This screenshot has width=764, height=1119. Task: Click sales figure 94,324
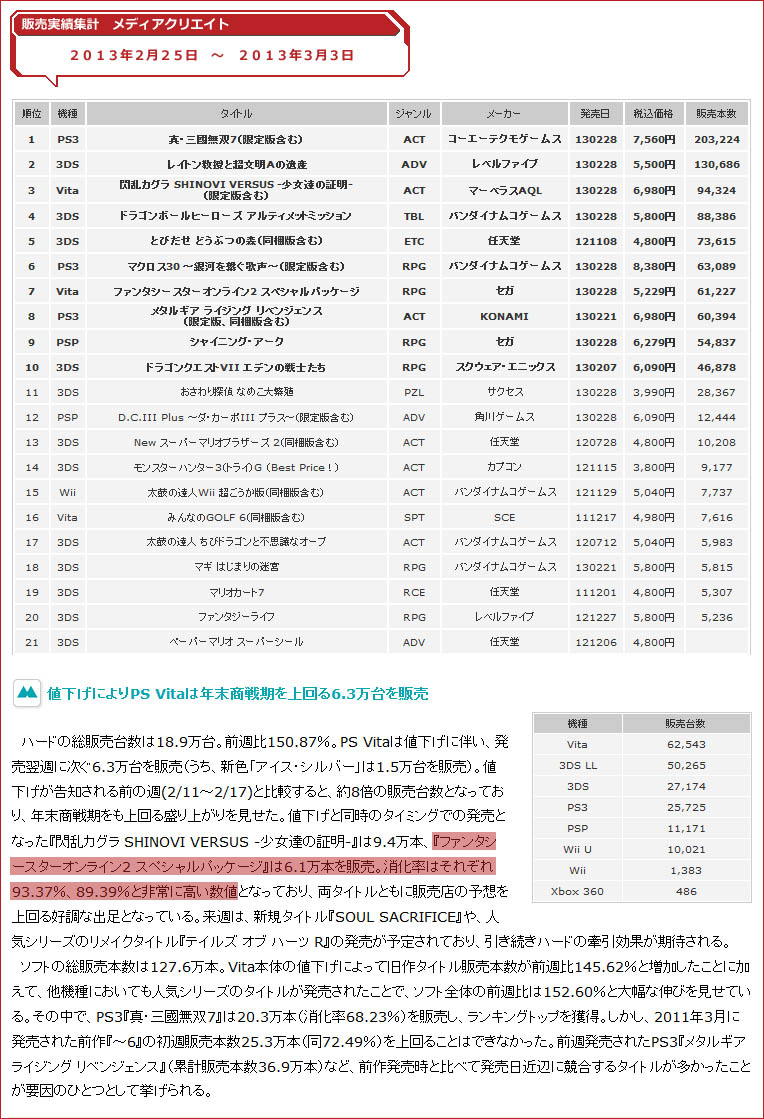click(x=717, y=190)
